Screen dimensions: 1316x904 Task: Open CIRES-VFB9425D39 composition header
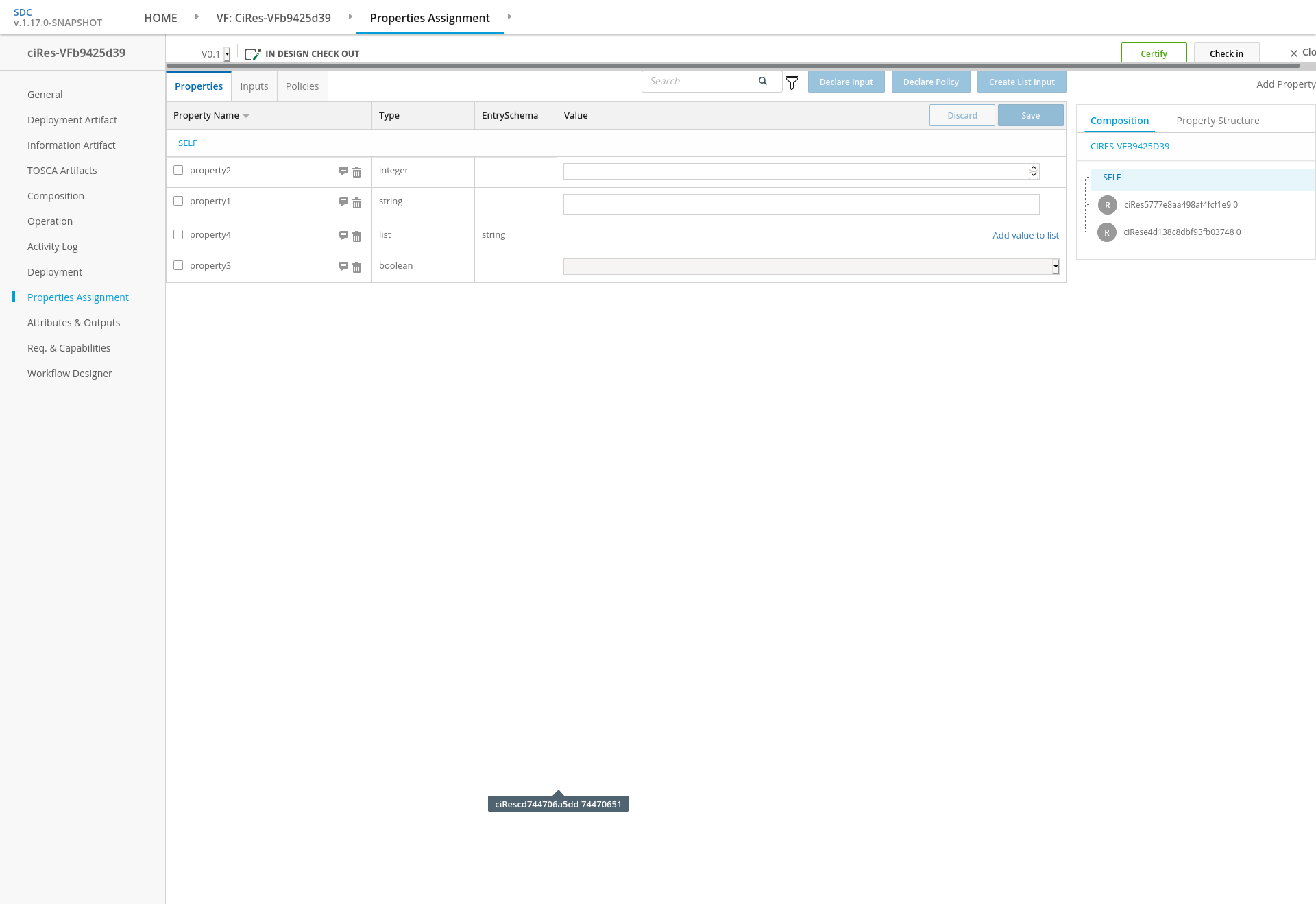(1130, 146)
